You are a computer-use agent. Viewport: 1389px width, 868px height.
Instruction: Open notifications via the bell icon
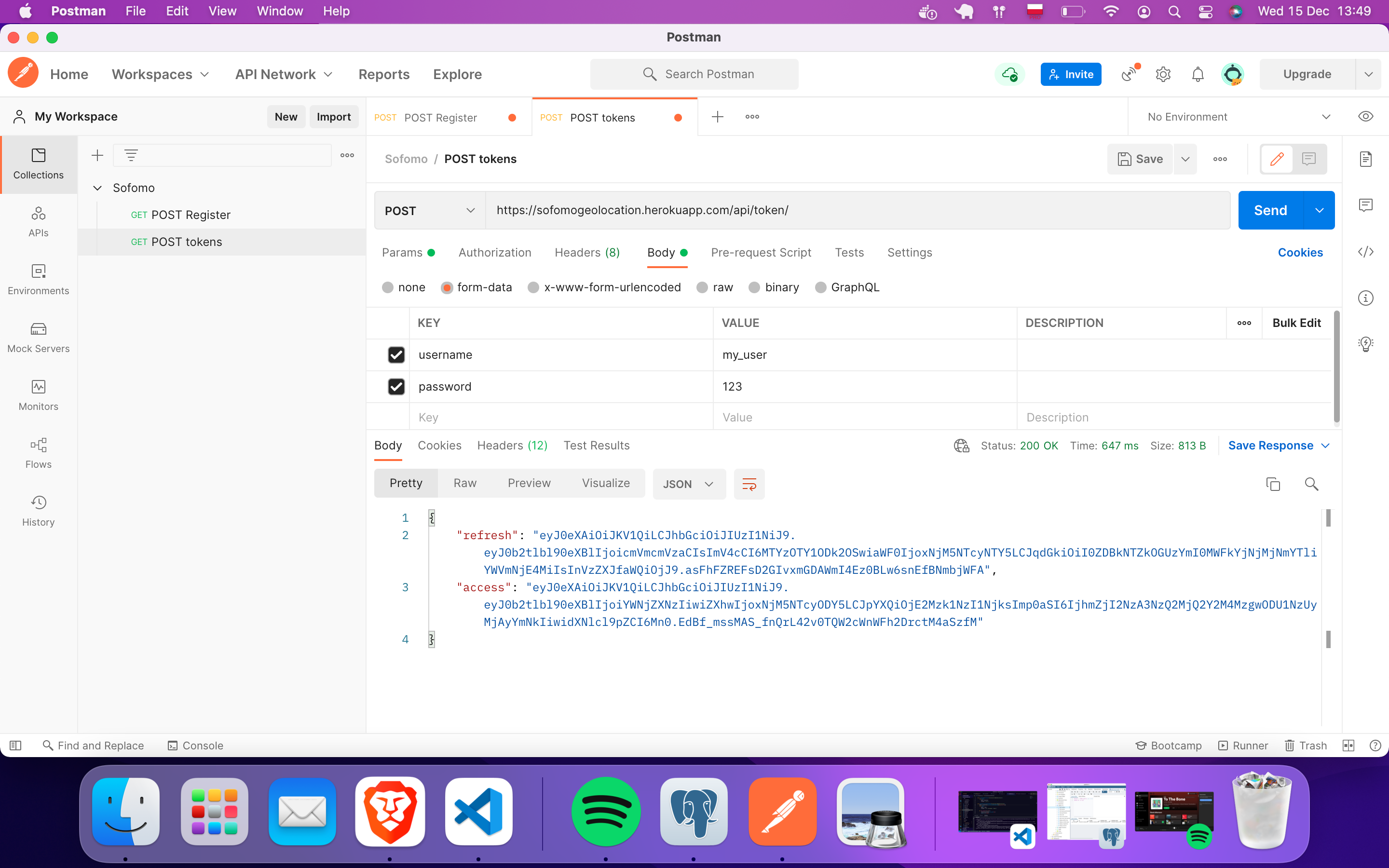coord(1198,74)
